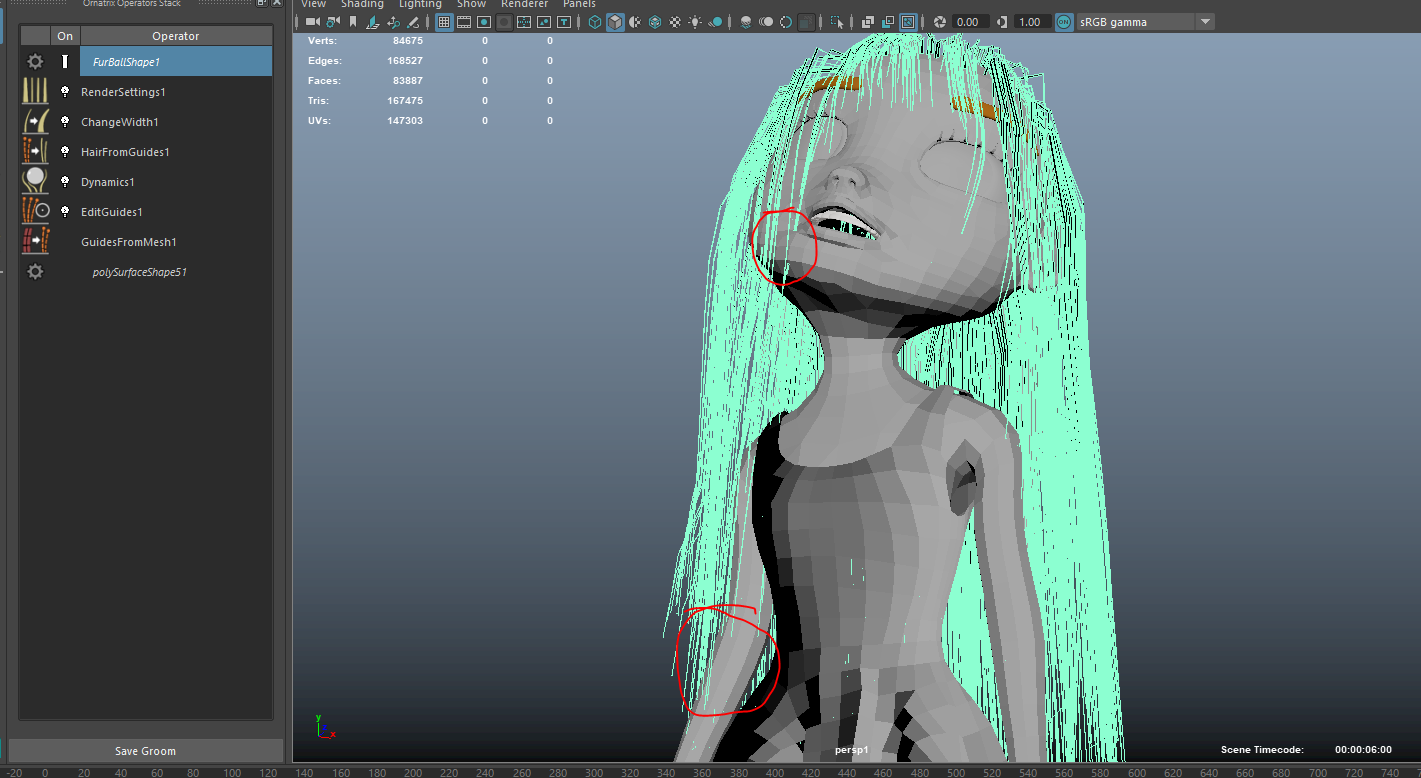This screenshot has height=778, width=1421.
Task: Open the Renderer panel menu
Action: coord(524,4)
